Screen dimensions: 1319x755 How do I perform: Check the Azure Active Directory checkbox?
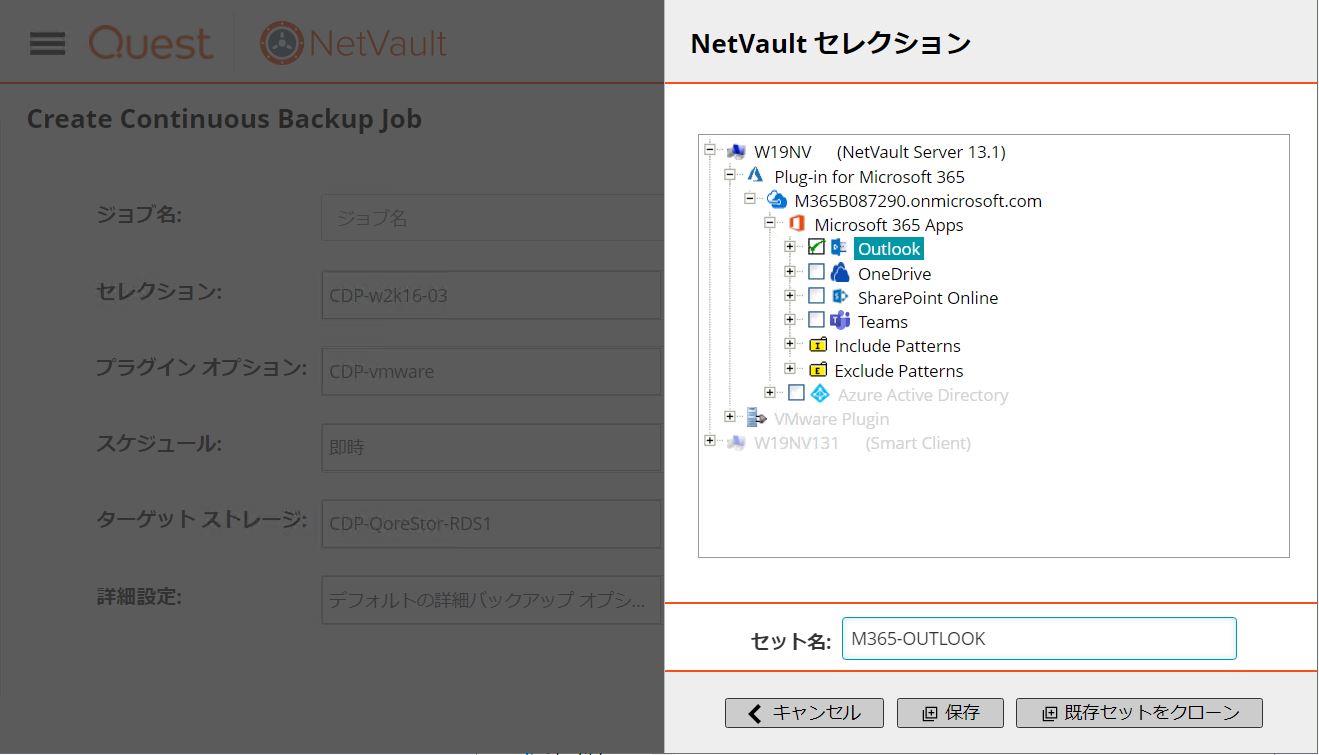click(796, 393)
